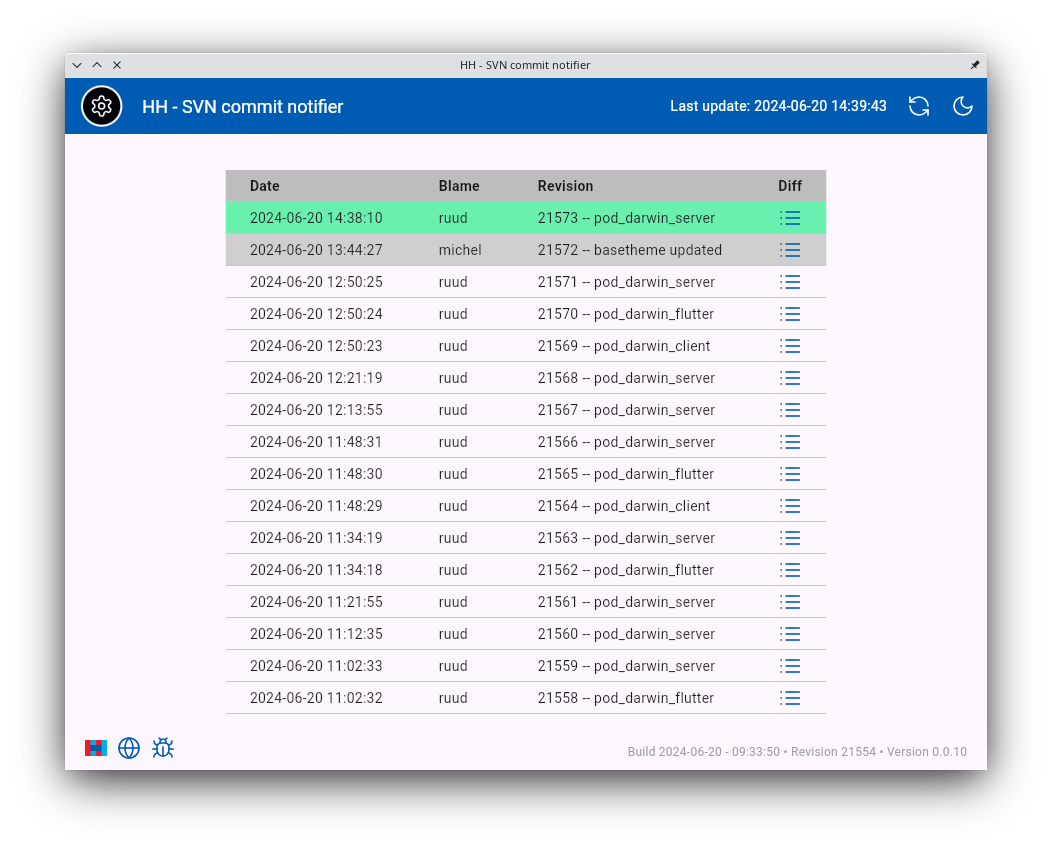Open diff for revision 21572 basetheme updated
The height and width of the screenshot is (847, 1052).
(x=790, y=250)
